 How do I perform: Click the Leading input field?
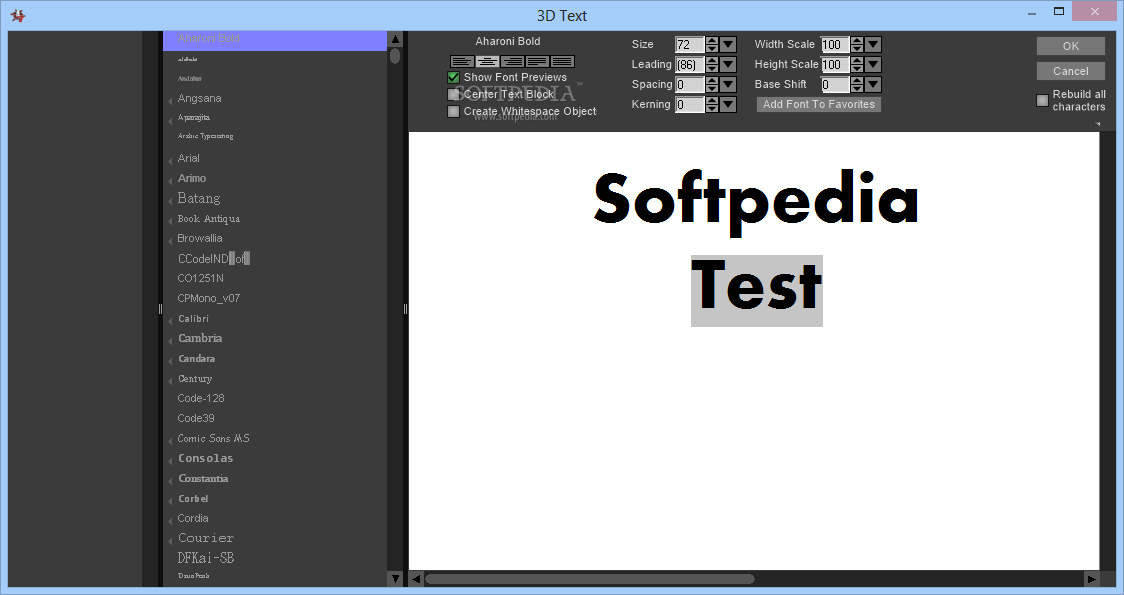(690, 65)
